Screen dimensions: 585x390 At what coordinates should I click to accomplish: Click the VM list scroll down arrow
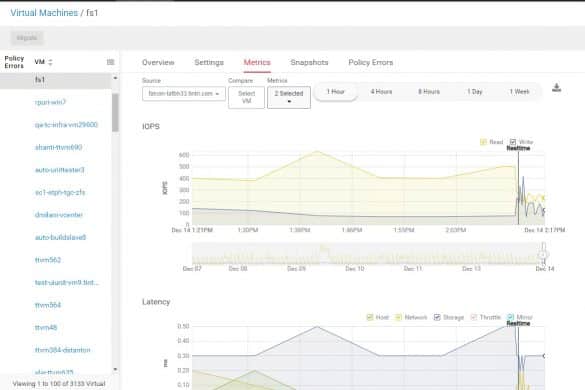(115, 369)
